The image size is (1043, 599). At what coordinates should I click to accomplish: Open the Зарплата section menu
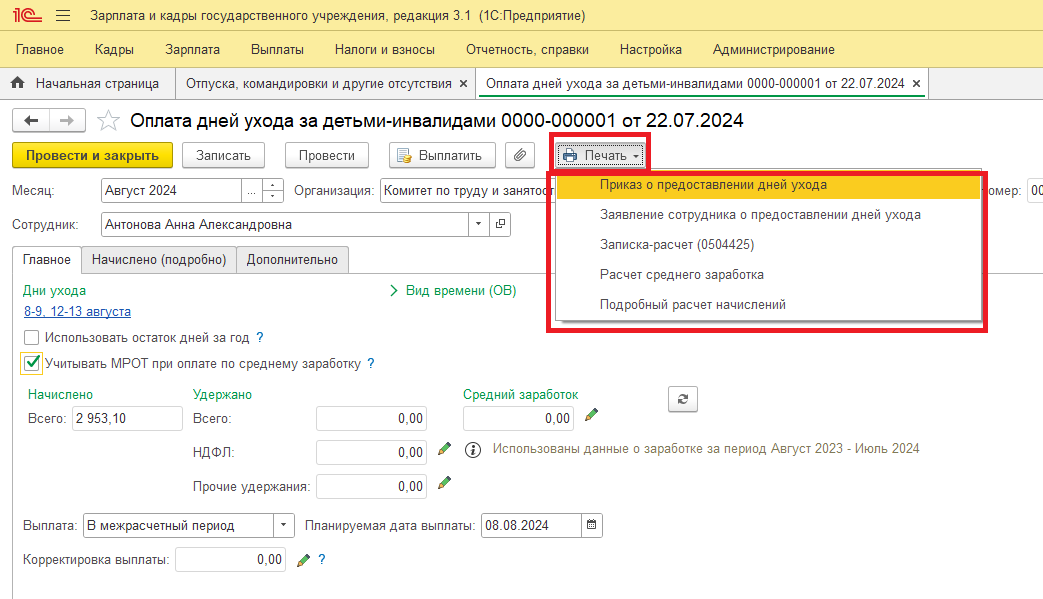click(x=192, y=50)
